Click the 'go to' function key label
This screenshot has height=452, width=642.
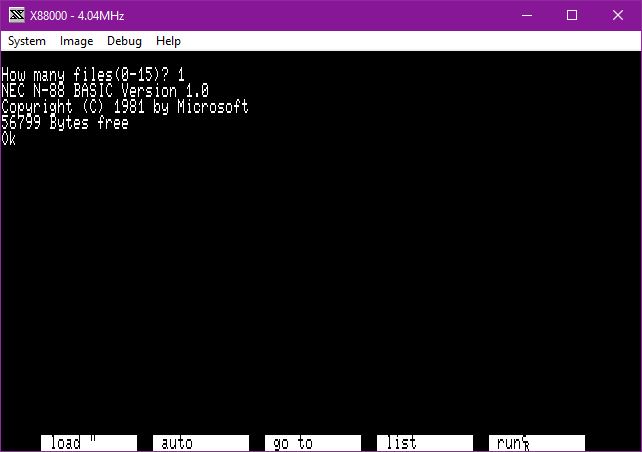tap(313, 443)
